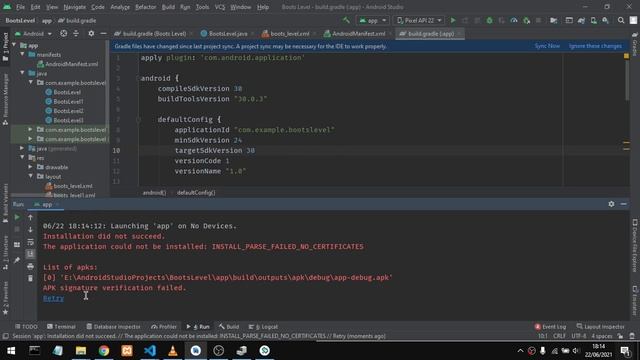The width and height of the screenshot is (640, 360).
Task: Click Sync Project with Gradle Files icon
Action: pyautogui.click(x=581, y=20)
